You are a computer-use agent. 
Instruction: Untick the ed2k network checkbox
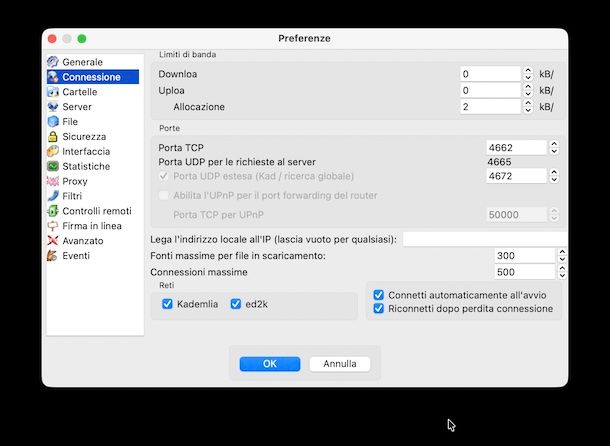point(236,304)
